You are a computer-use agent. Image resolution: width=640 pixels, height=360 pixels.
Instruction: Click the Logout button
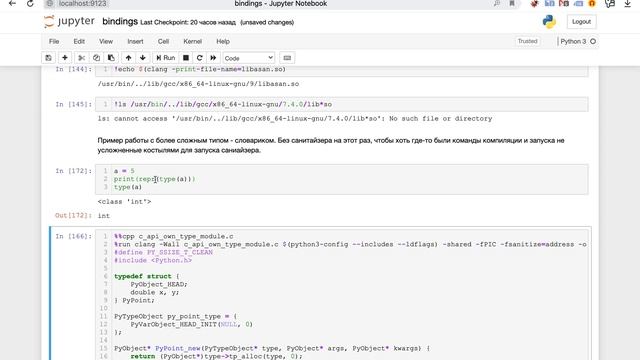click(581, 22)
